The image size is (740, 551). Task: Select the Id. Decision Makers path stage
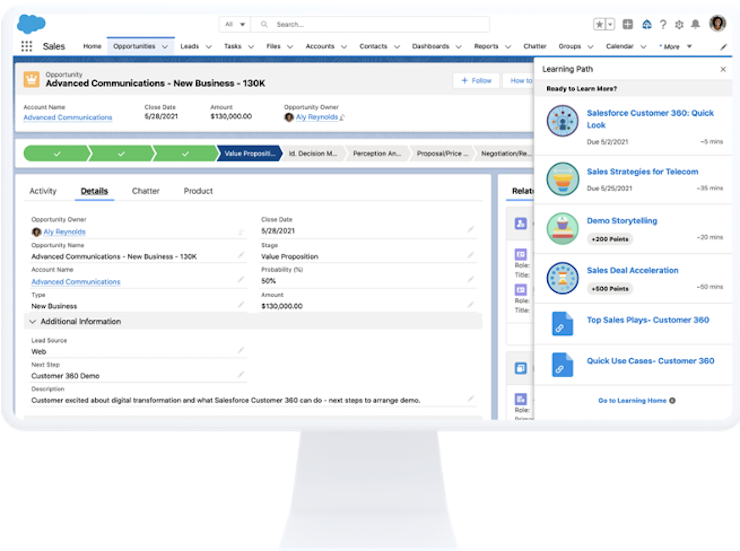313,153
